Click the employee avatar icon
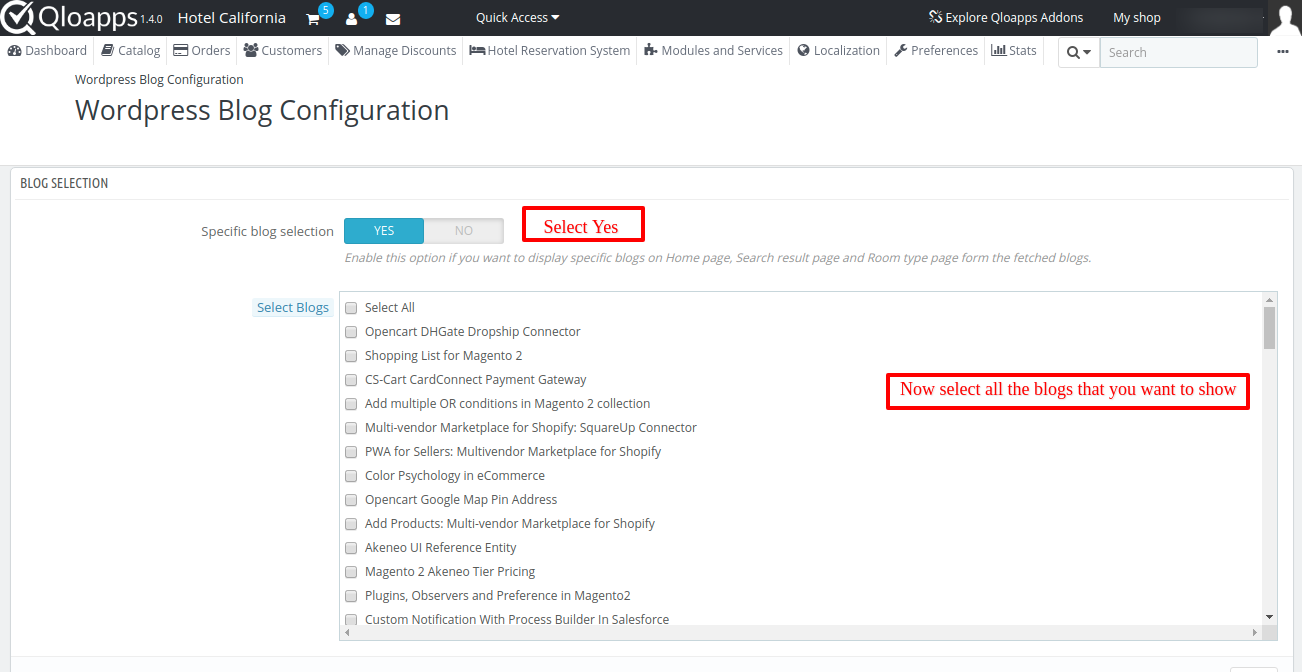This screenshot has height=672, width=1302. click(1285, 19)
